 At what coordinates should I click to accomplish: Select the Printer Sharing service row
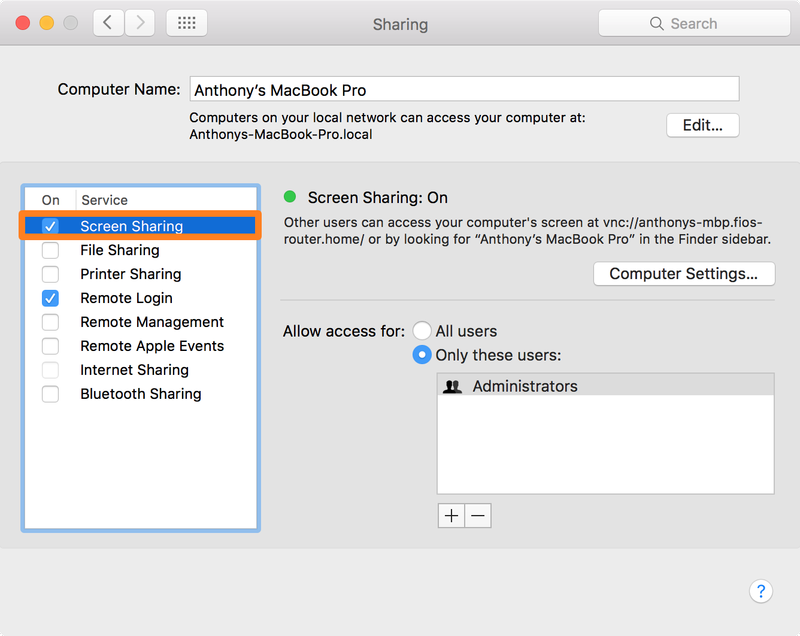[140, 274]
